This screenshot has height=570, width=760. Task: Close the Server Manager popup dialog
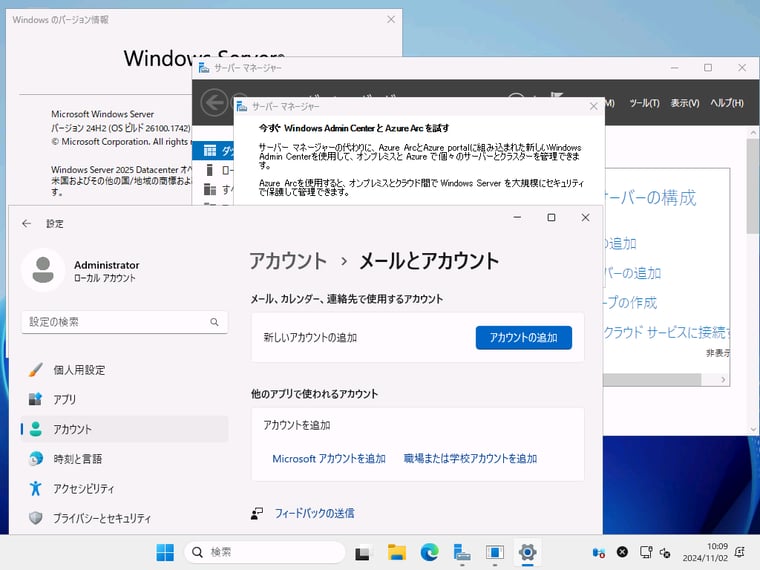pos(594,106)
